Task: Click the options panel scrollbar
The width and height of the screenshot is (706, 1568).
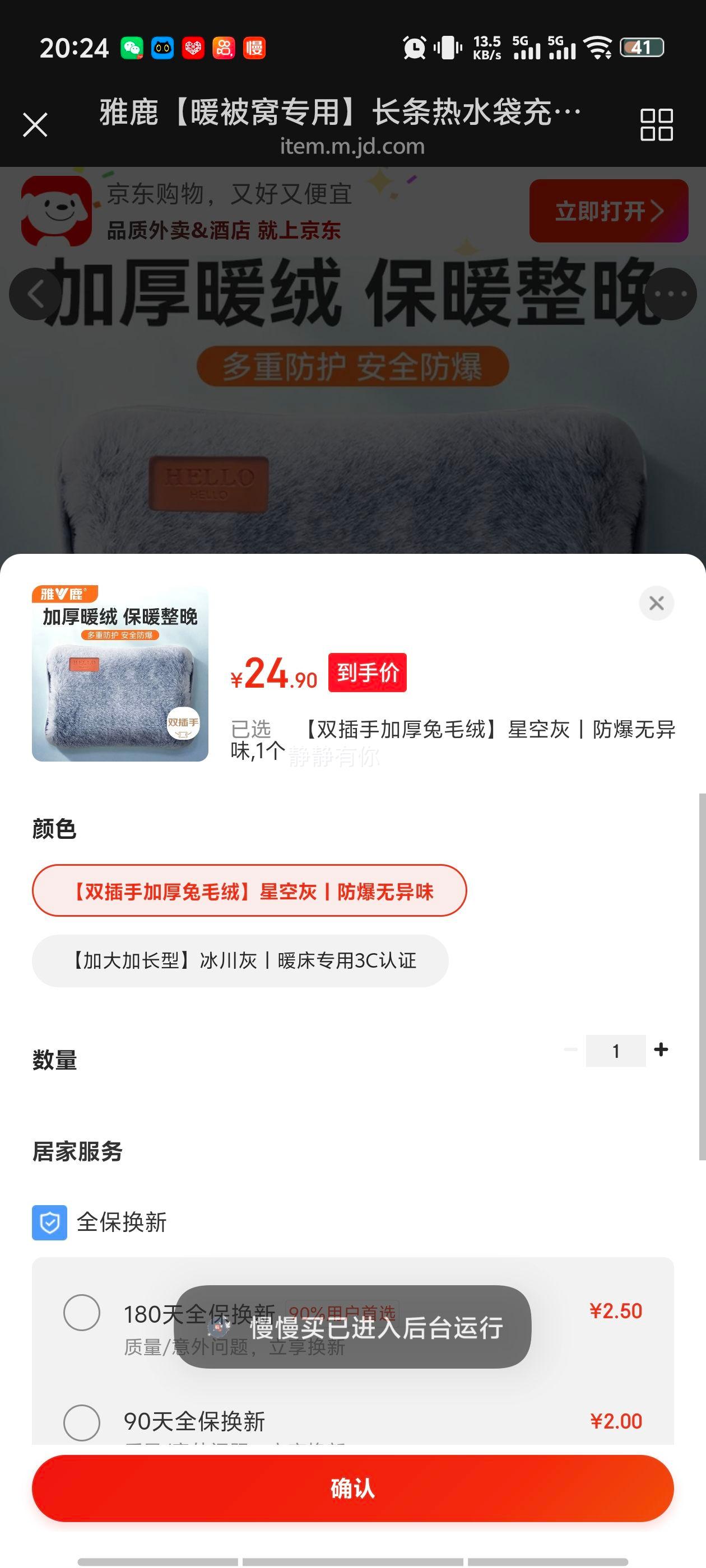Action: pyautogui.click(x=702, y=977)
